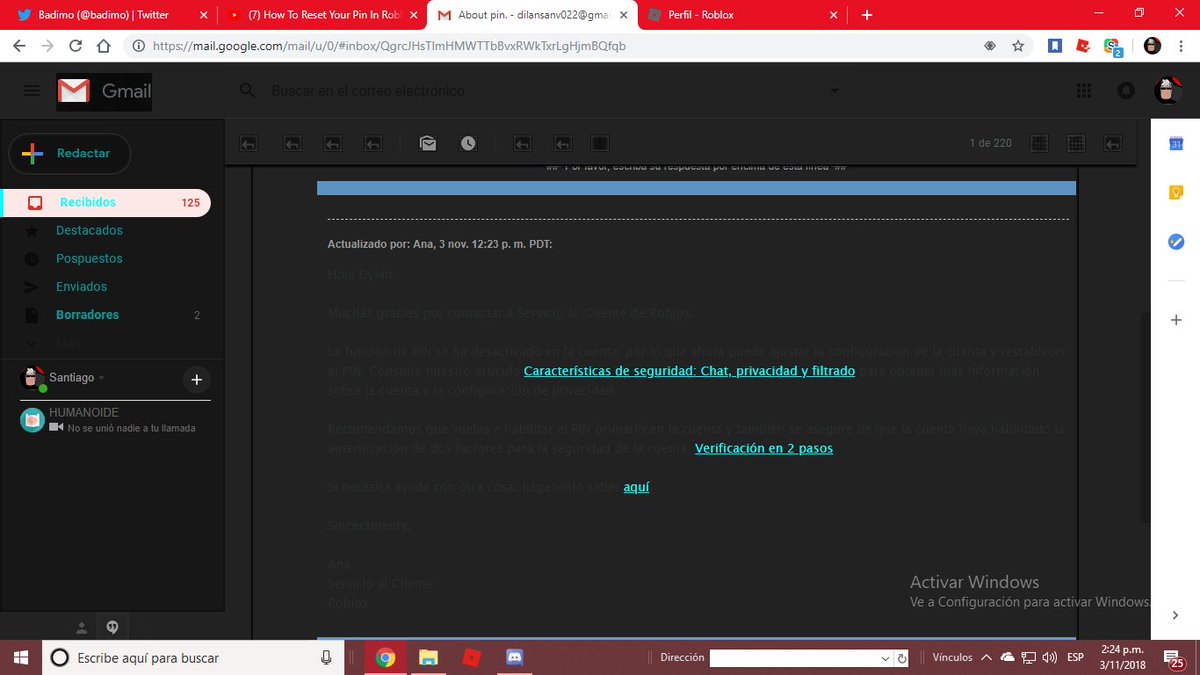
Task: Start a new hangouts conversation with plus
Action: tap(196, 379)
